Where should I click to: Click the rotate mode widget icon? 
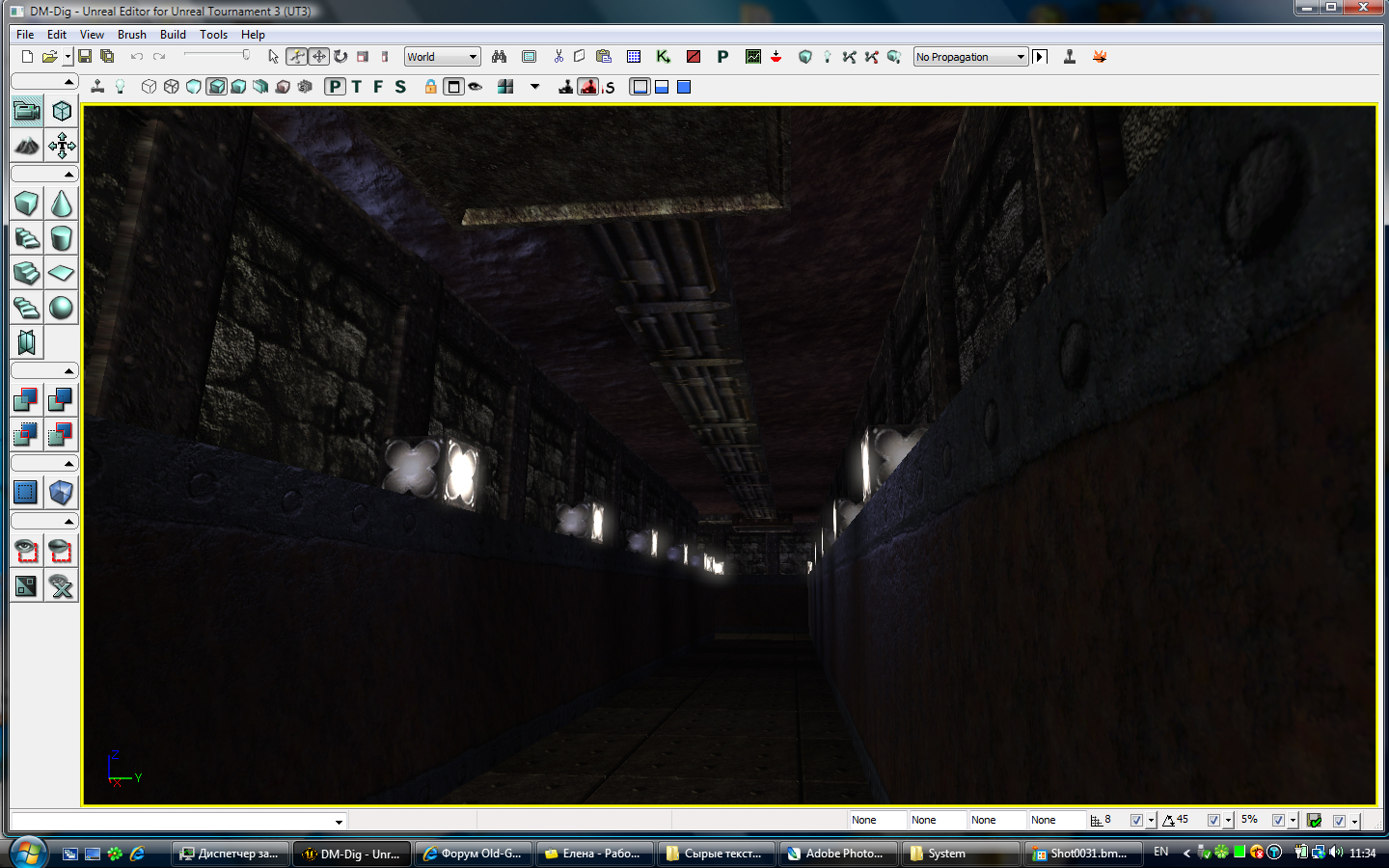coord(340,57)
